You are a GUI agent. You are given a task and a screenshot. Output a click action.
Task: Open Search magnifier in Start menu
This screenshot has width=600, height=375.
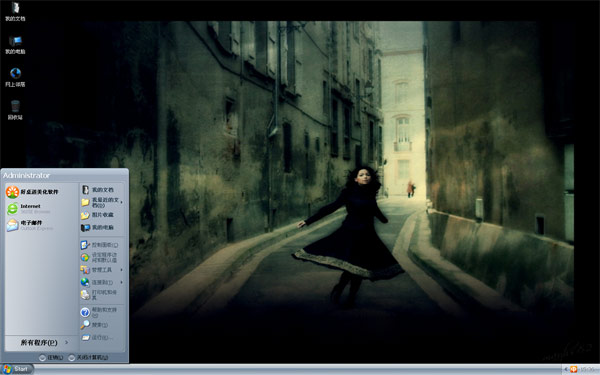[x=85, y=325]
